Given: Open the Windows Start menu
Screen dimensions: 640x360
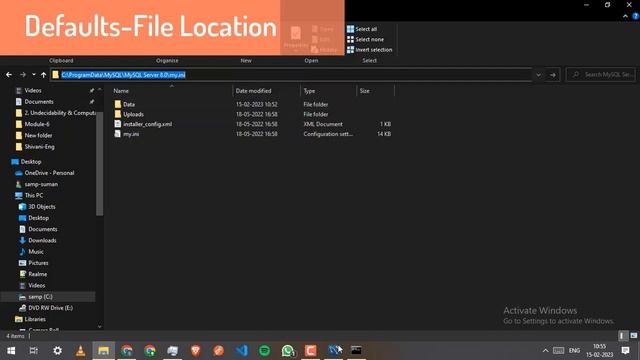Looking at the screenshot, I should point(11,351).
